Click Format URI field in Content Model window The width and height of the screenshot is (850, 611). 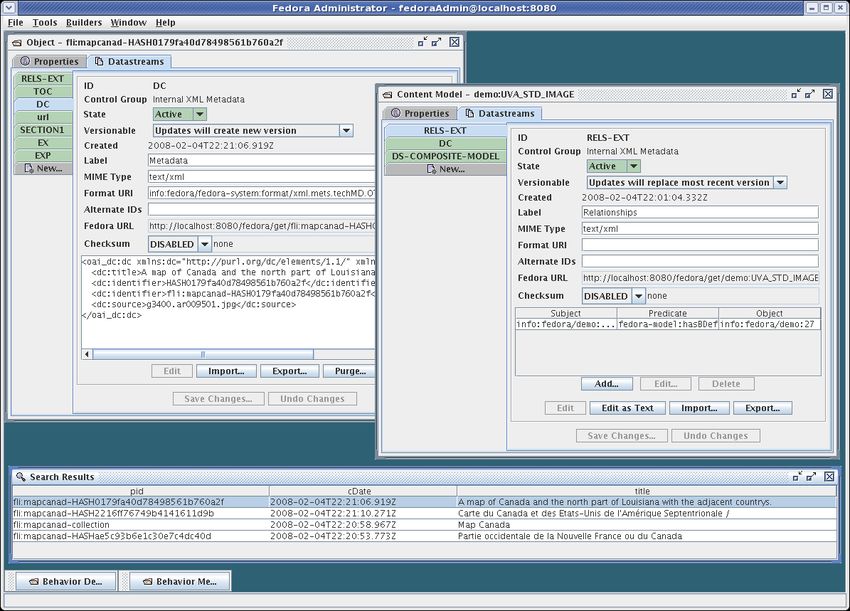tap(700, 245)
